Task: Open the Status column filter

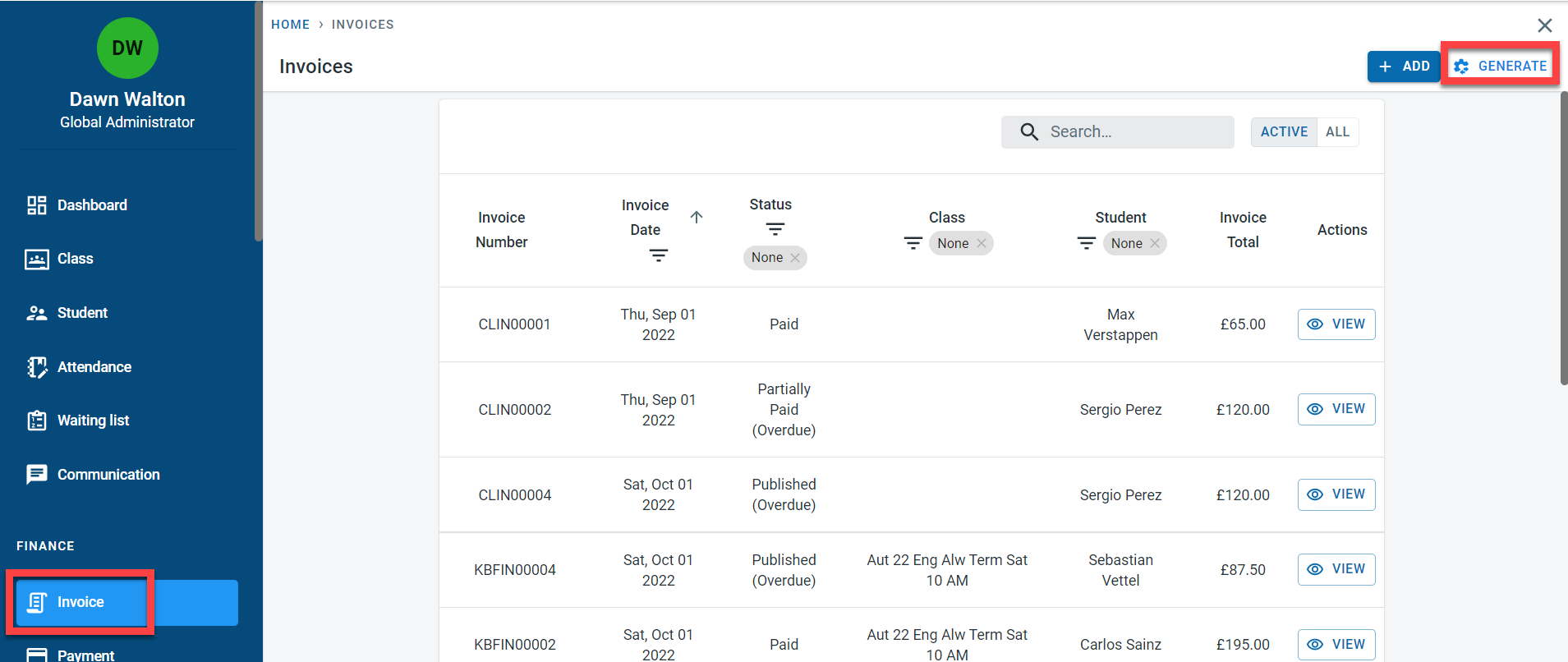Action: coord(775,229)
